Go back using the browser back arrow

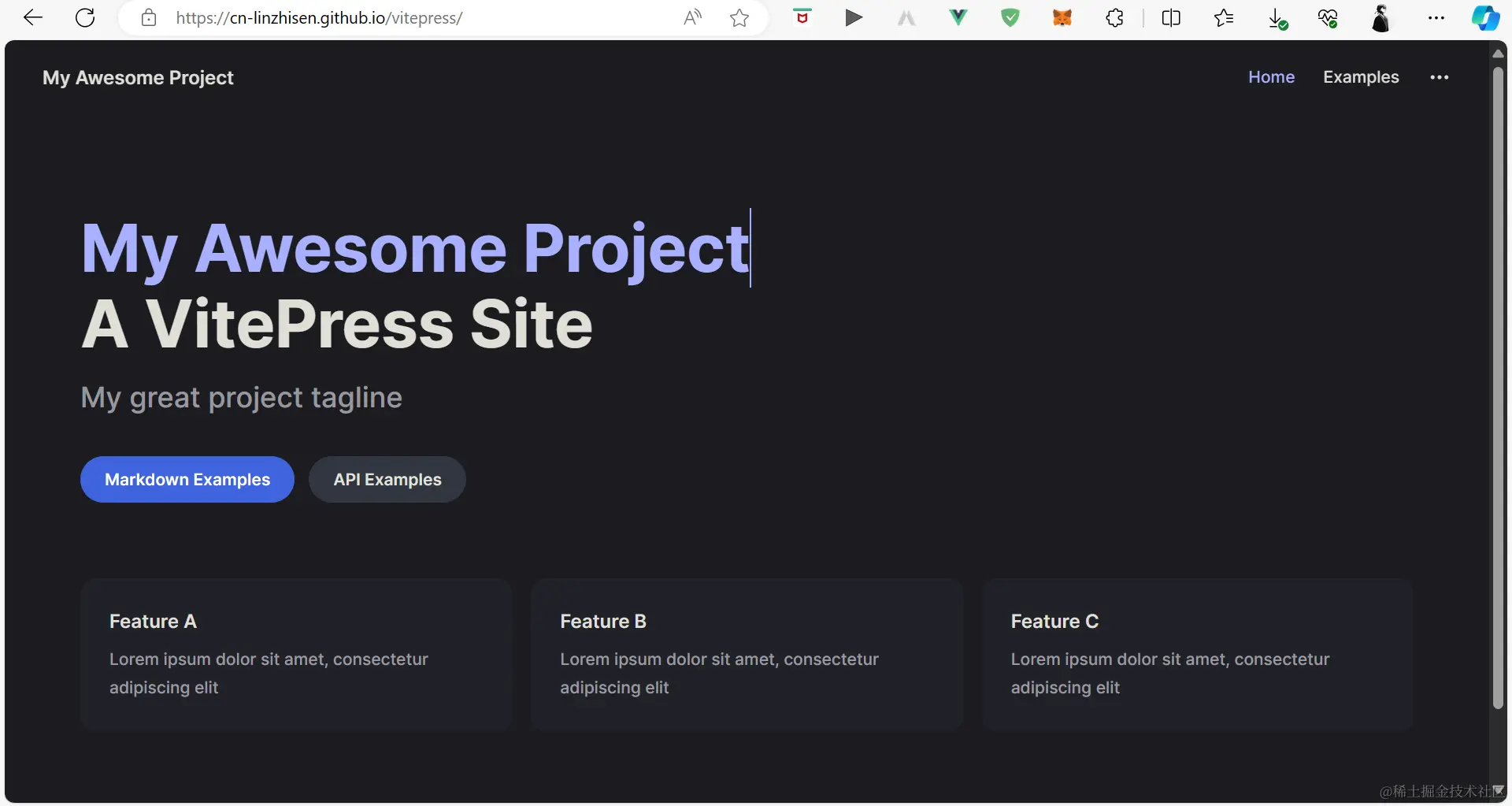coord(32,17)
